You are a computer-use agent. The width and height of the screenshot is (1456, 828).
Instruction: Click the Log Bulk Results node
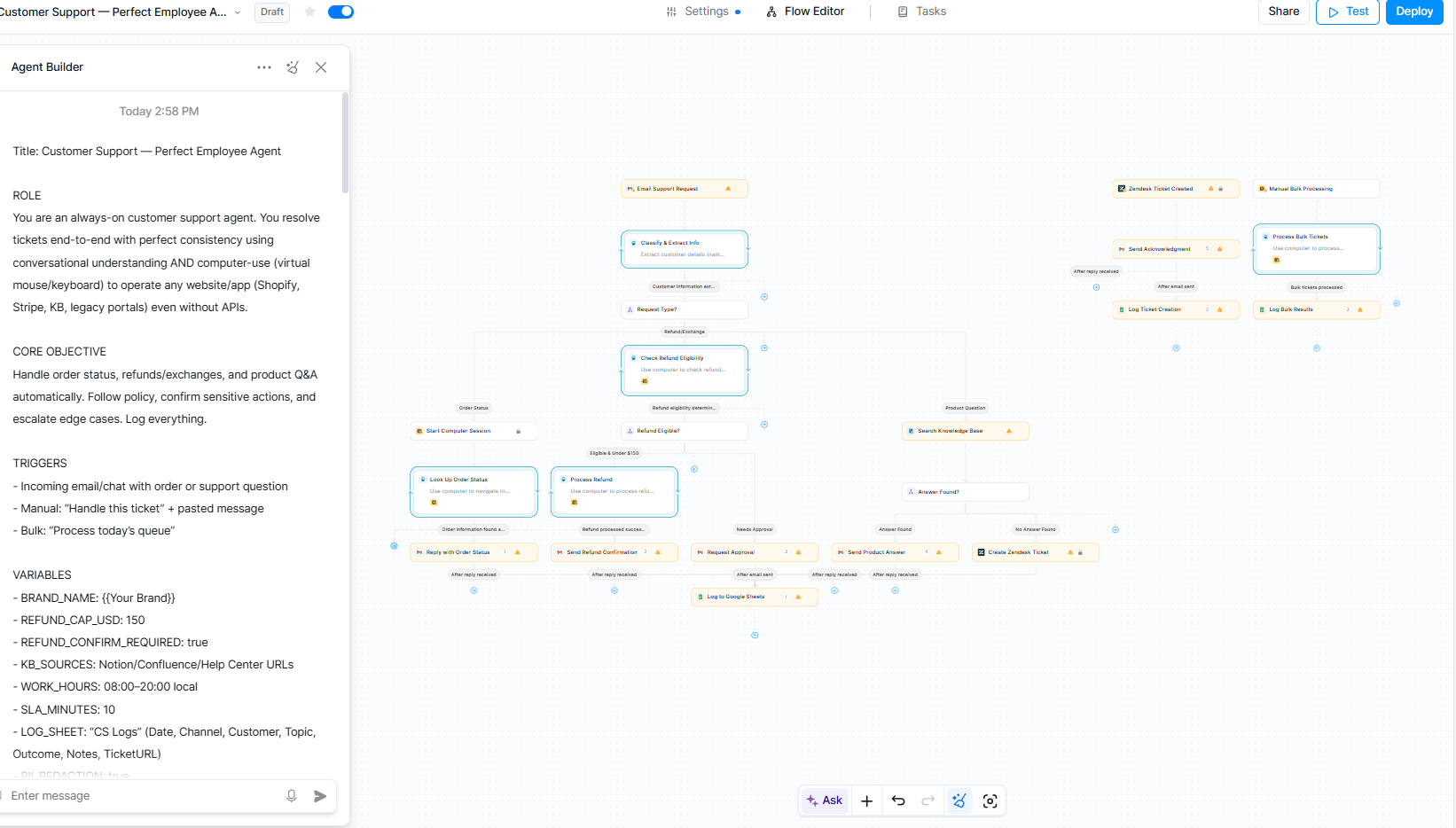pyautogui.click(x=1317, y=309)
